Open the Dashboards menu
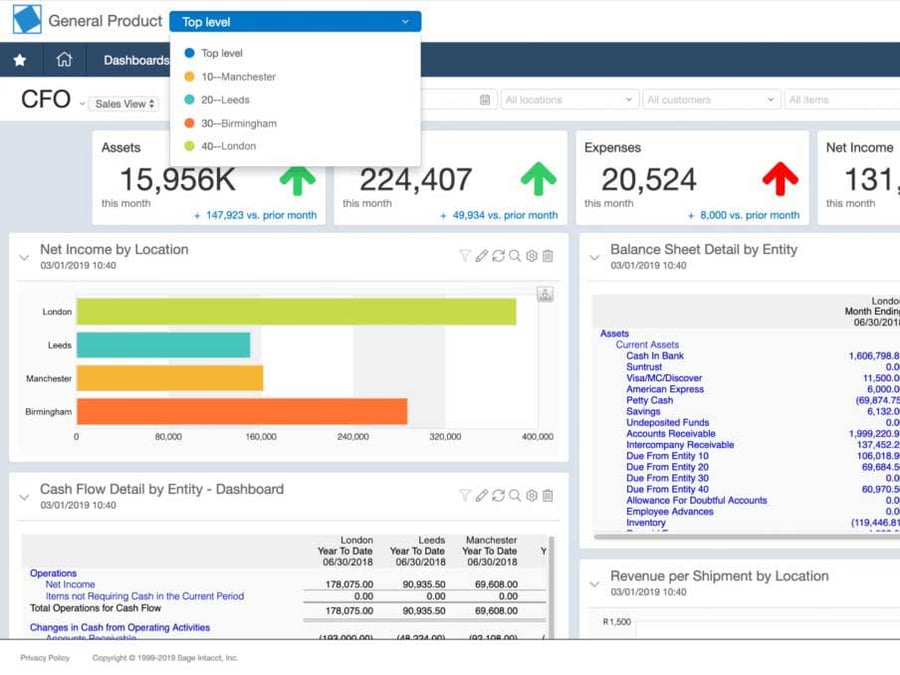Screen dimensions: 900x675 tap(135, 60)
